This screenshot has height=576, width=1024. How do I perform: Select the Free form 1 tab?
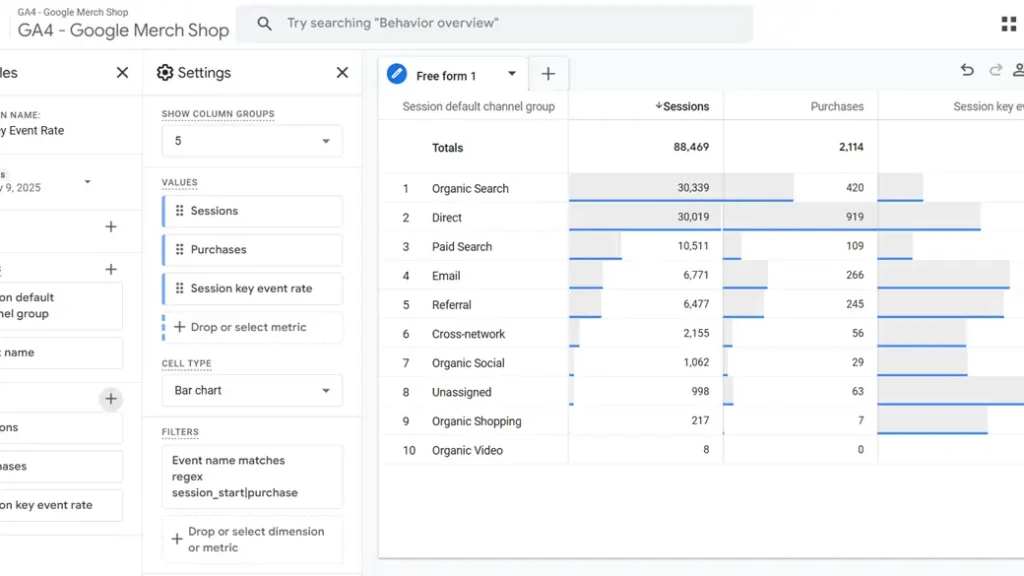pos(445,76)
